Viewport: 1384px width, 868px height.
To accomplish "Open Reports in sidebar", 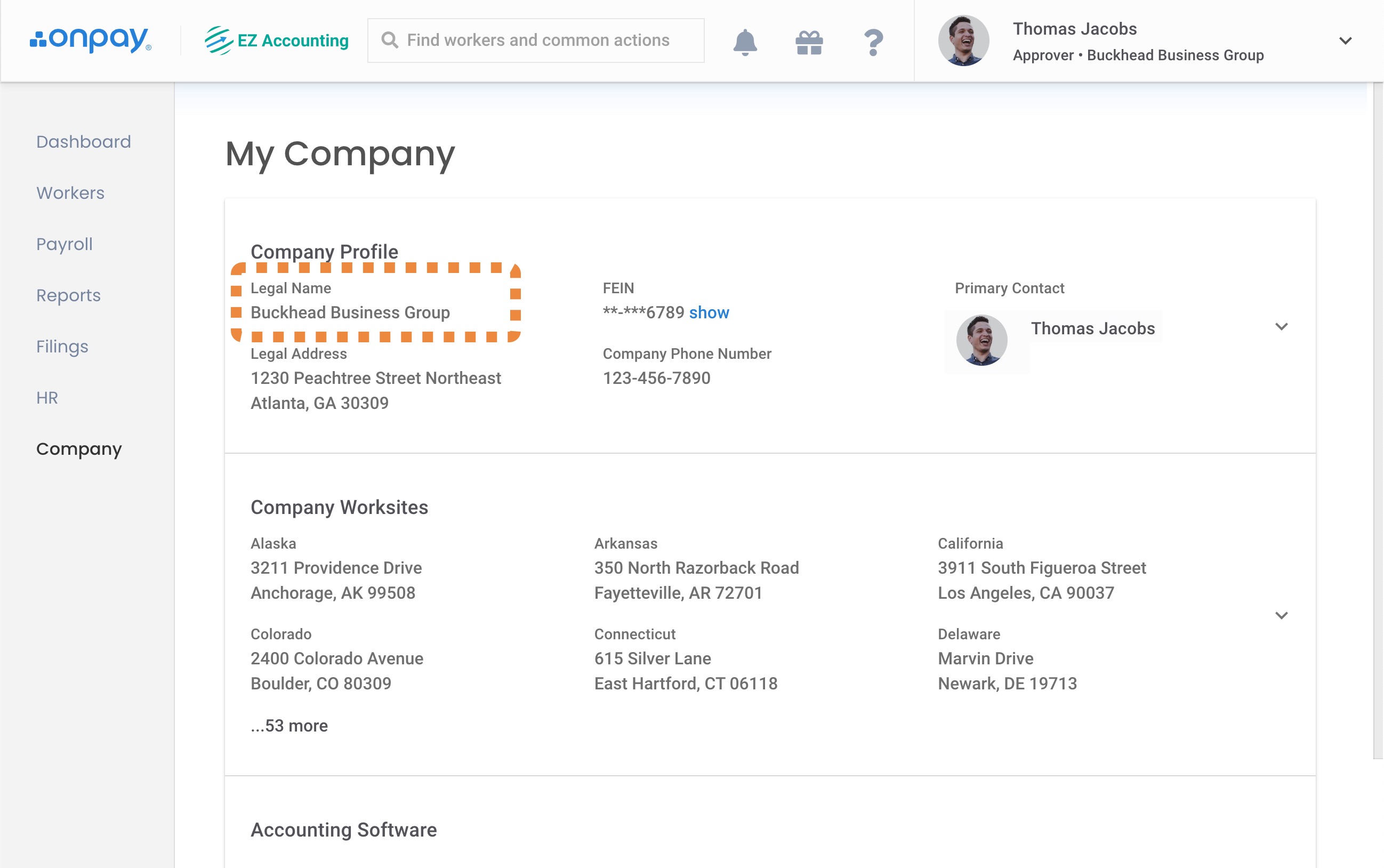I will click(68, 295).
